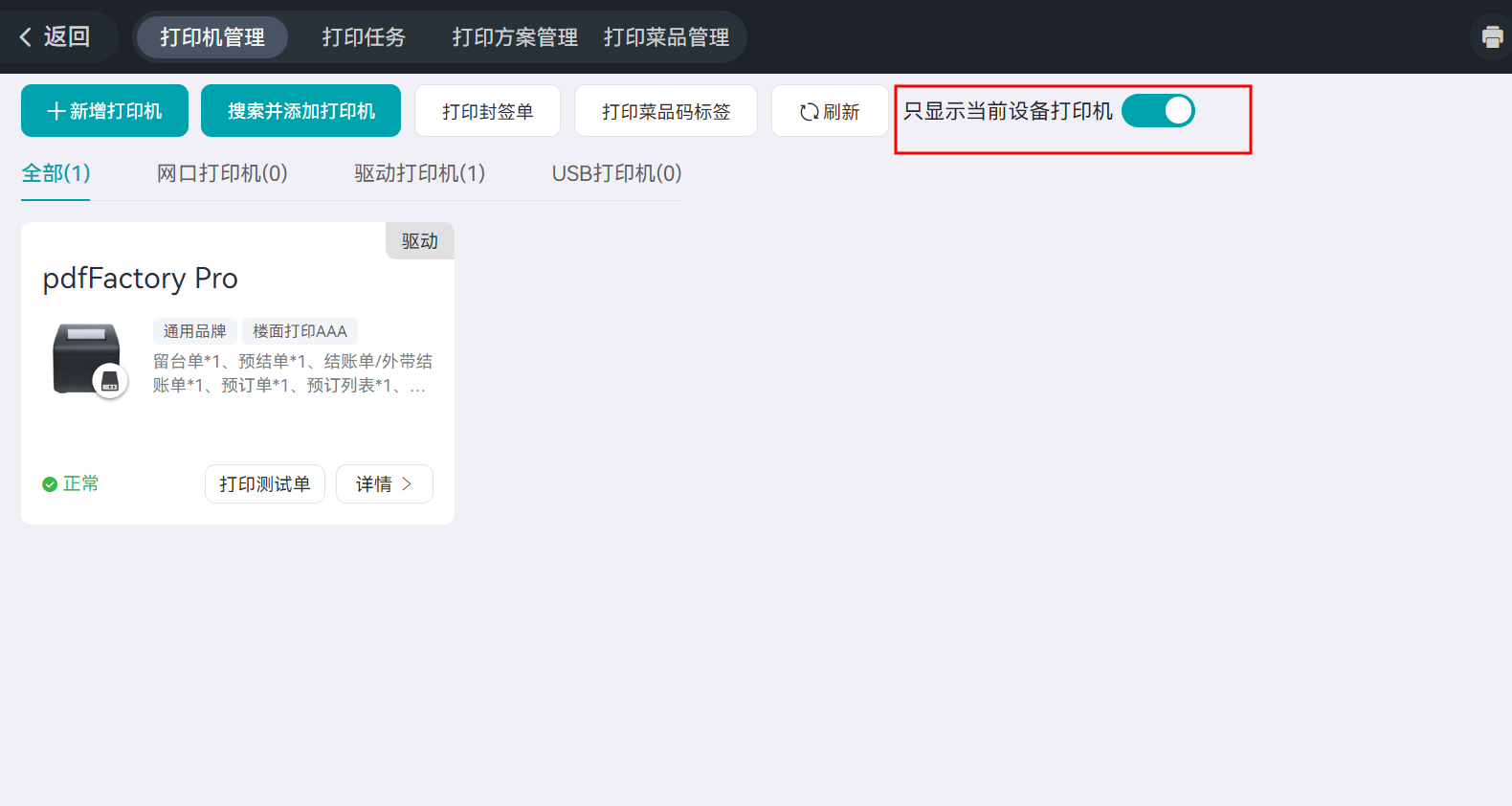
Task: Click the 通用品牌 tag
Action: click(x=195, y=331)
